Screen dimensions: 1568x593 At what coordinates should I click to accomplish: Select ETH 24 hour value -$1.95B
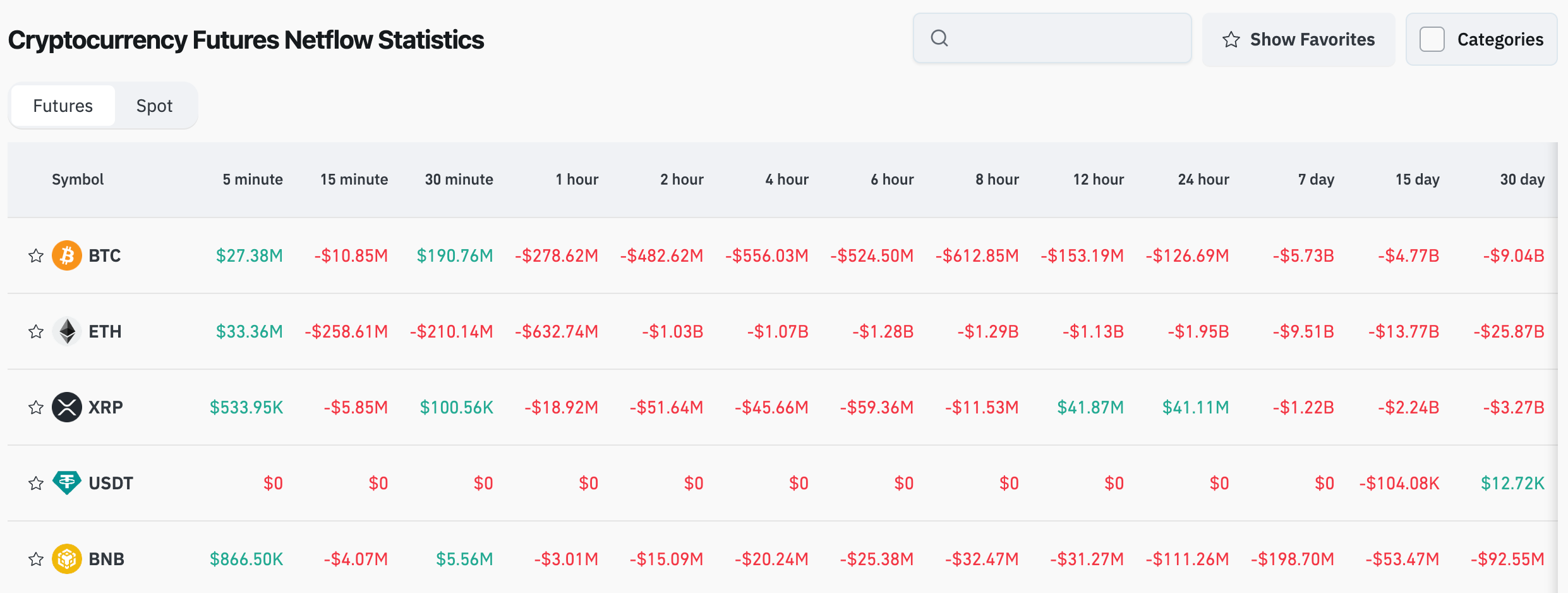point(1198,331)
